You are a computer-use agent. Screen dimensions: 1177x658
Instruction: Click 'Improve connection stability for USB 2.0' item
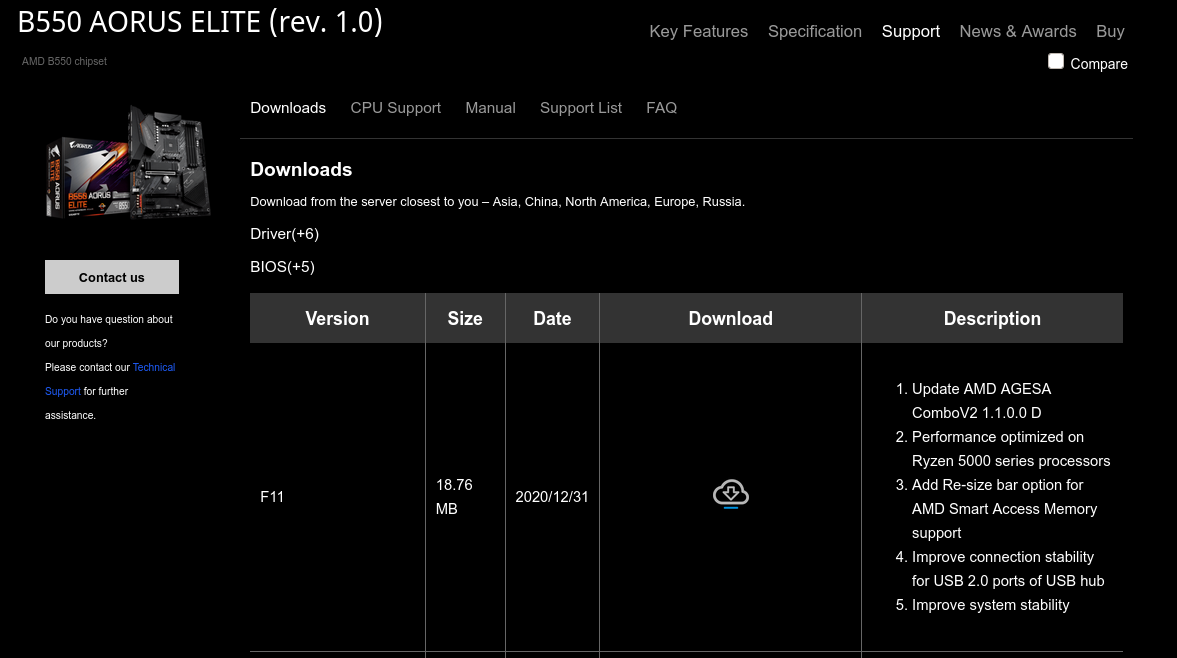pos(1007,569)
